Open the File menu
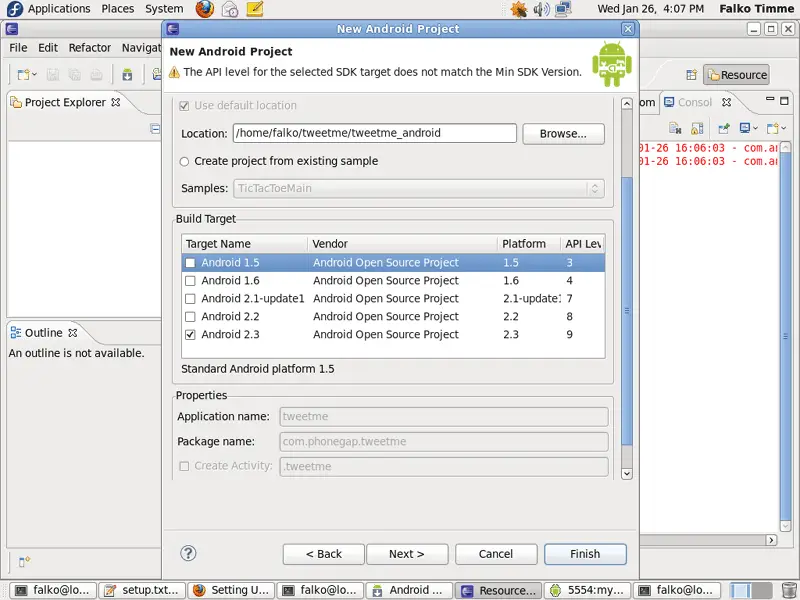 tap(18, 47)
